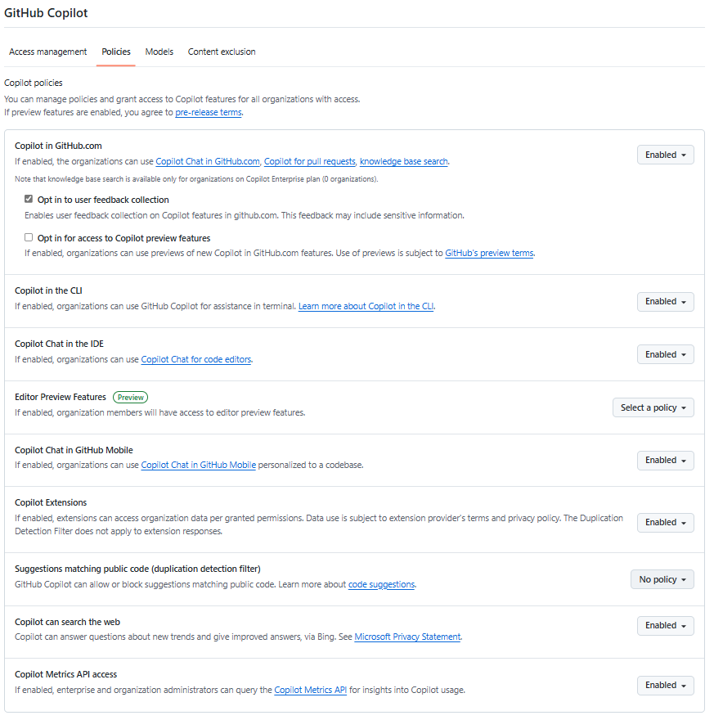The height and width of the screenshot is (720, 714).
Task: Open Select a policy for Editor Preview Features
Action: coord(653,408)
